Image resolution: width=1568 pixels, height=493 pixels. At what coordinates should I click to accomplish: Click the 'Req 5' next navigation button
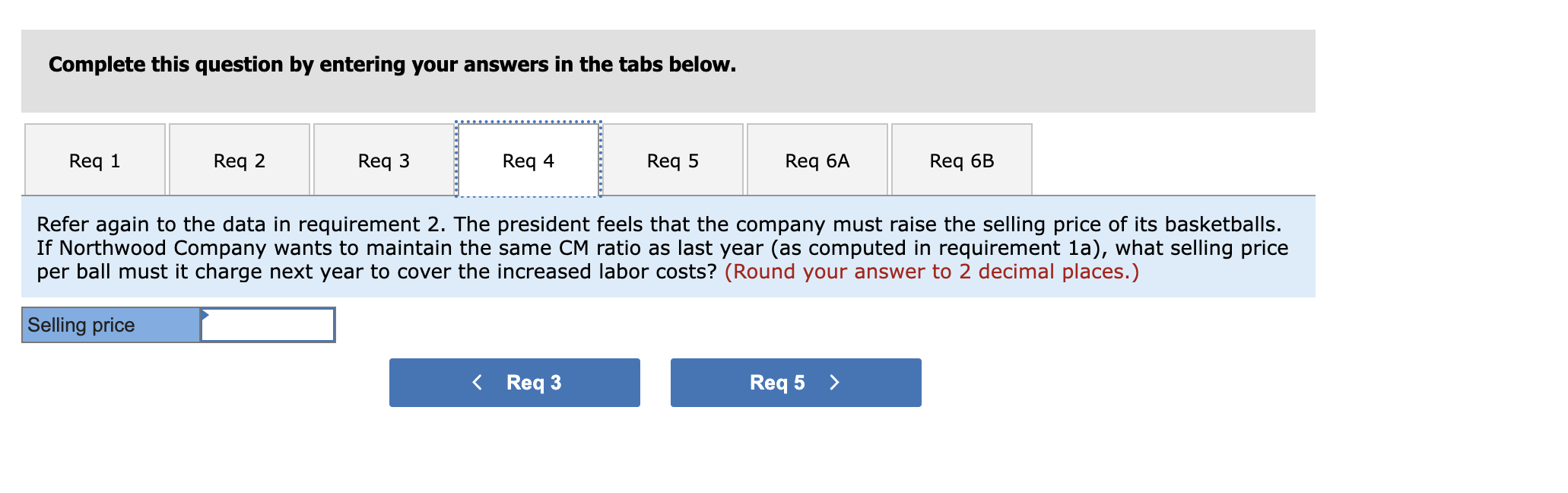[x=795, y=383]
